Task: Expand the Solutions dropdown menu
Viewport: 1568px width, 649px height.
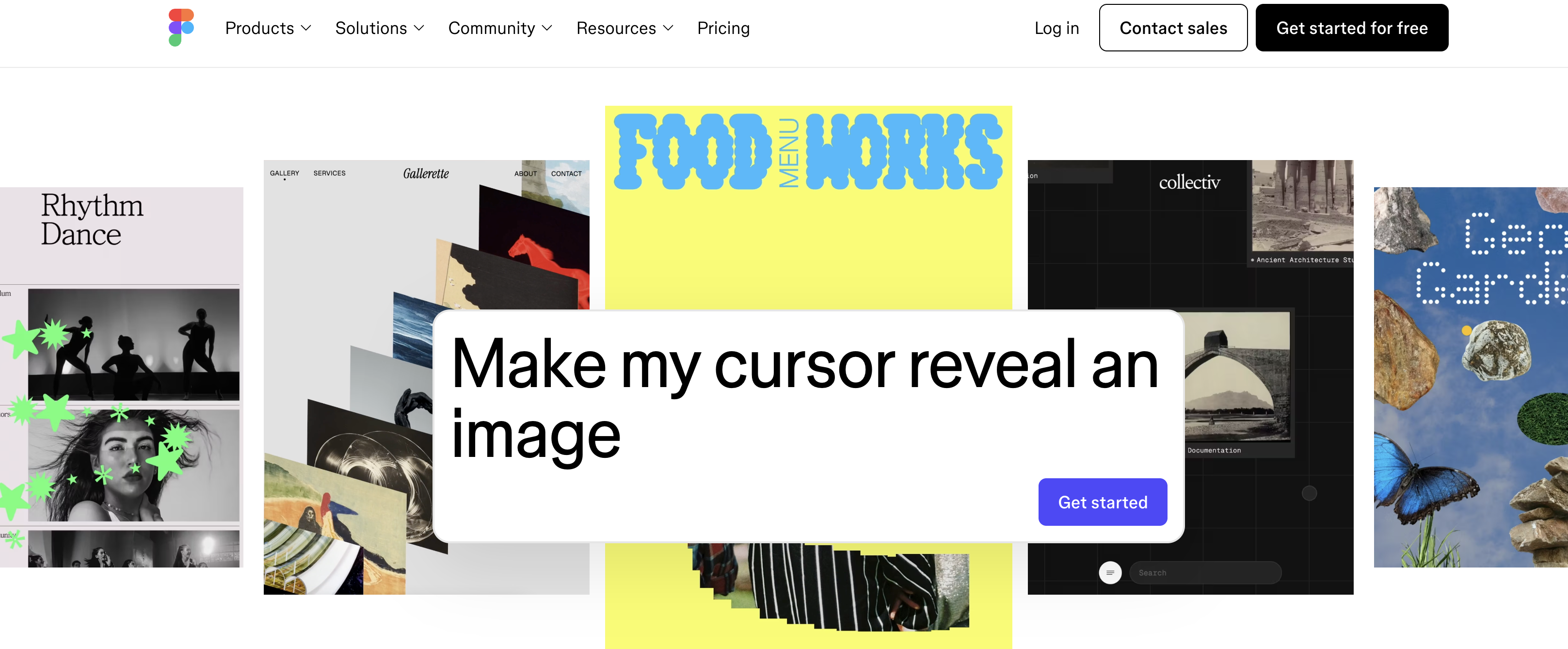Action: point(379,28)
